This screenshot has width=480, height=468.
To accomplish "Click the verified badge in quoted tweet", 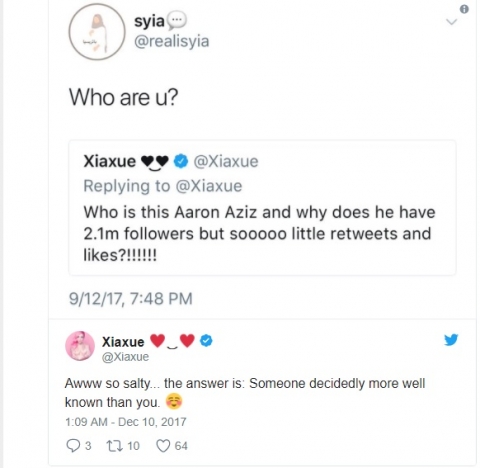I will click(181, 161).
